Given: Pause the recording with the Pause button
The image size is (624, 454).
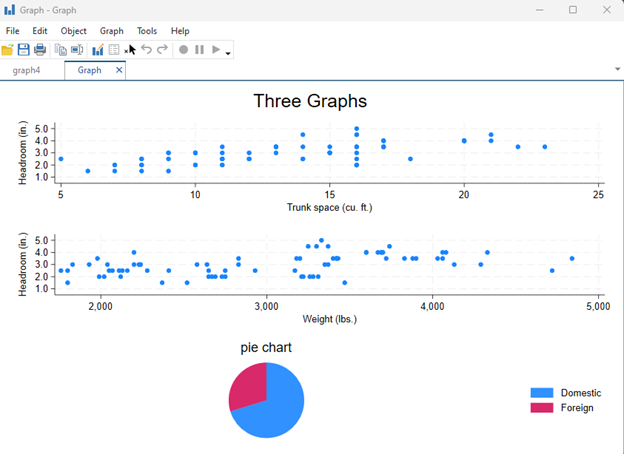Looking at the screenshot, I should point(199,50).
